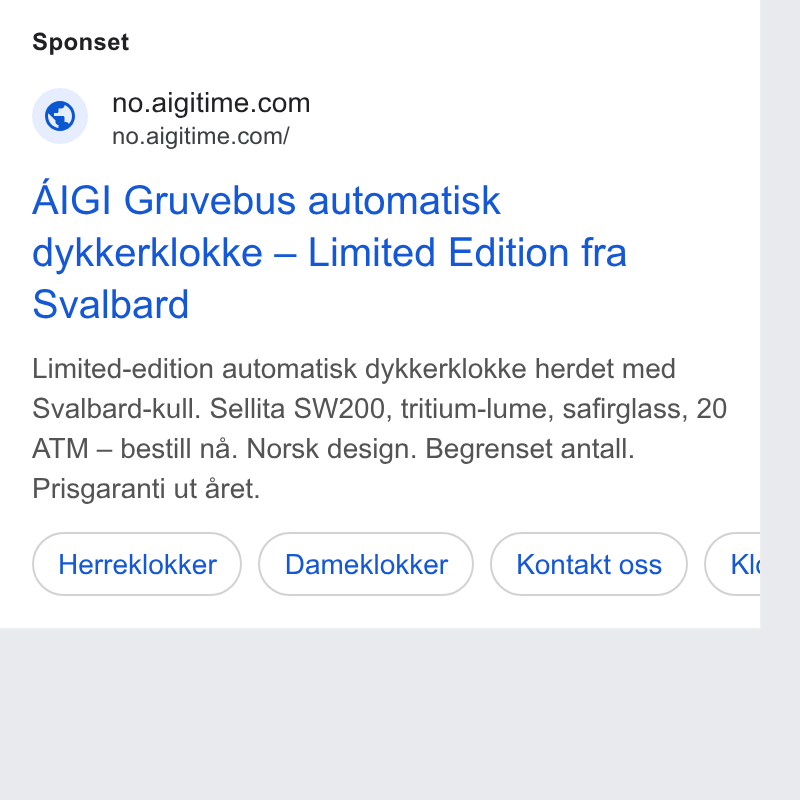
Task: Open the Dameklokker sitelink chip
Action: pyautogui.click(x=366, y=564)
